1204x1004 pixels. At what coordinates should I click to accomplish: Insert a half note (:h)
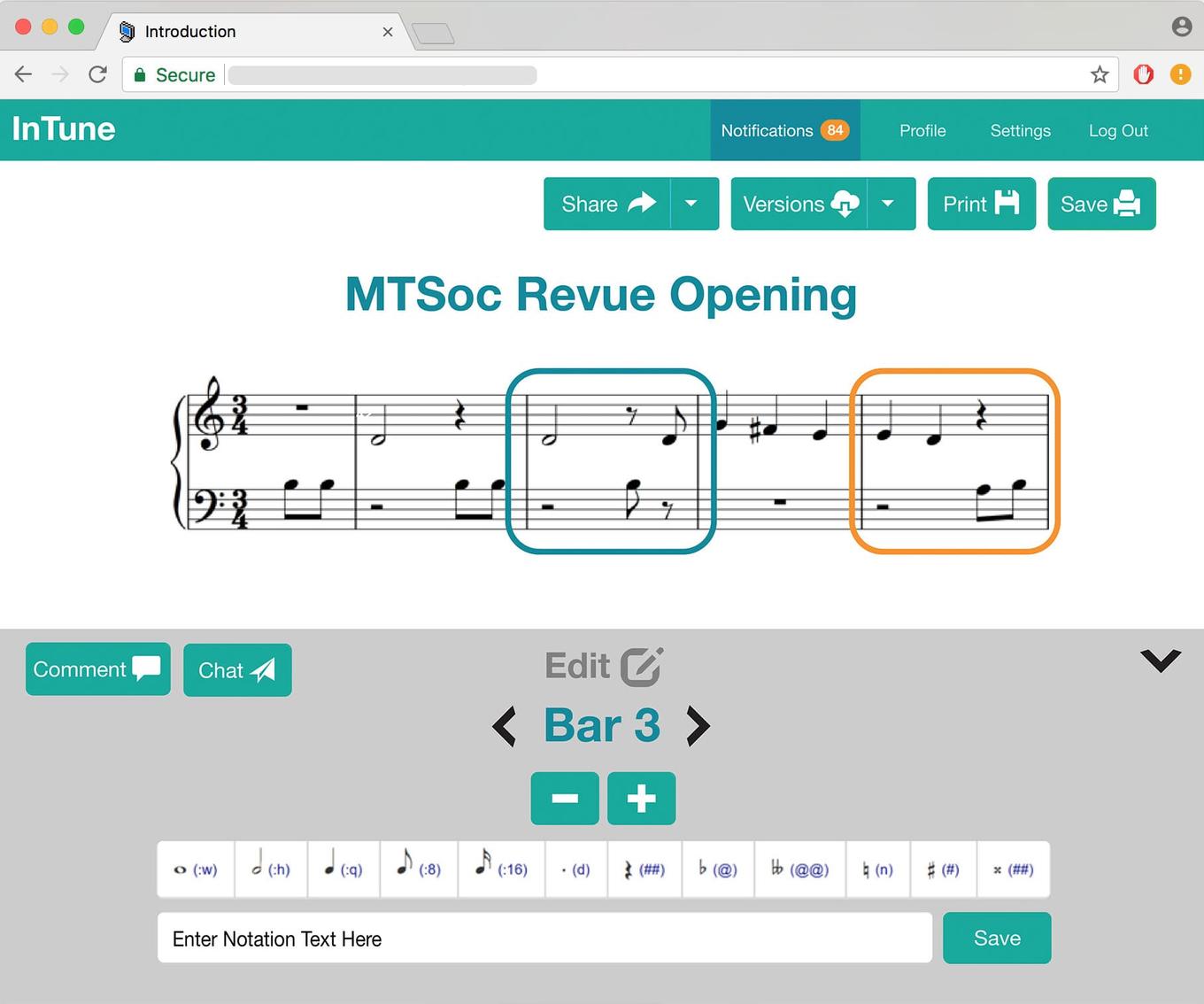(271, 869)
